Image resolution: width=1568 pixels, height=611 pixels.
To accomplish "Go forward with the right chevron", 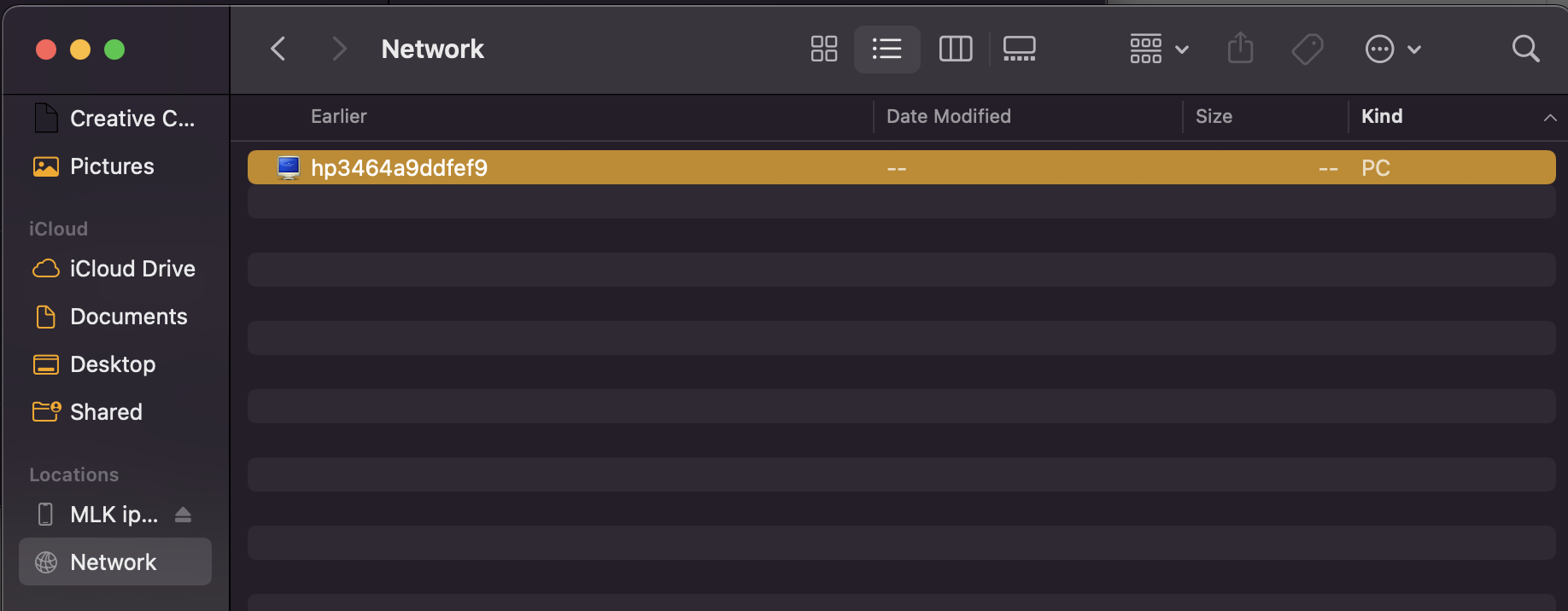I will pos(339,49).
